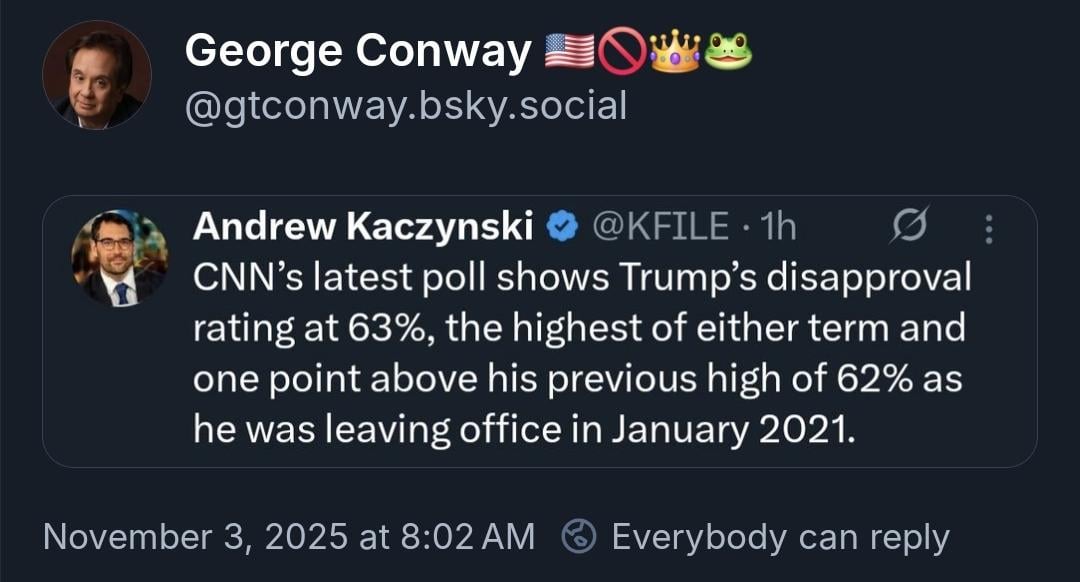Open the @KFILE handle
This screenshot has height=582, width=1080.
click(661, 228)
